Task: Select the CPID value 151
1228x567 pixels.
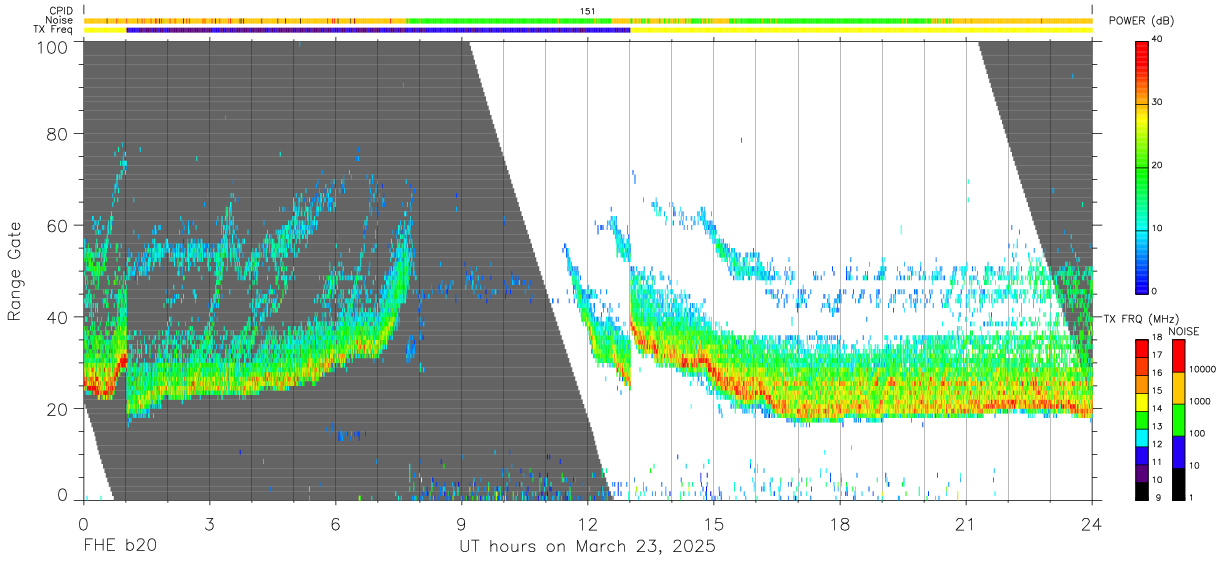Action: pos(587,11)
